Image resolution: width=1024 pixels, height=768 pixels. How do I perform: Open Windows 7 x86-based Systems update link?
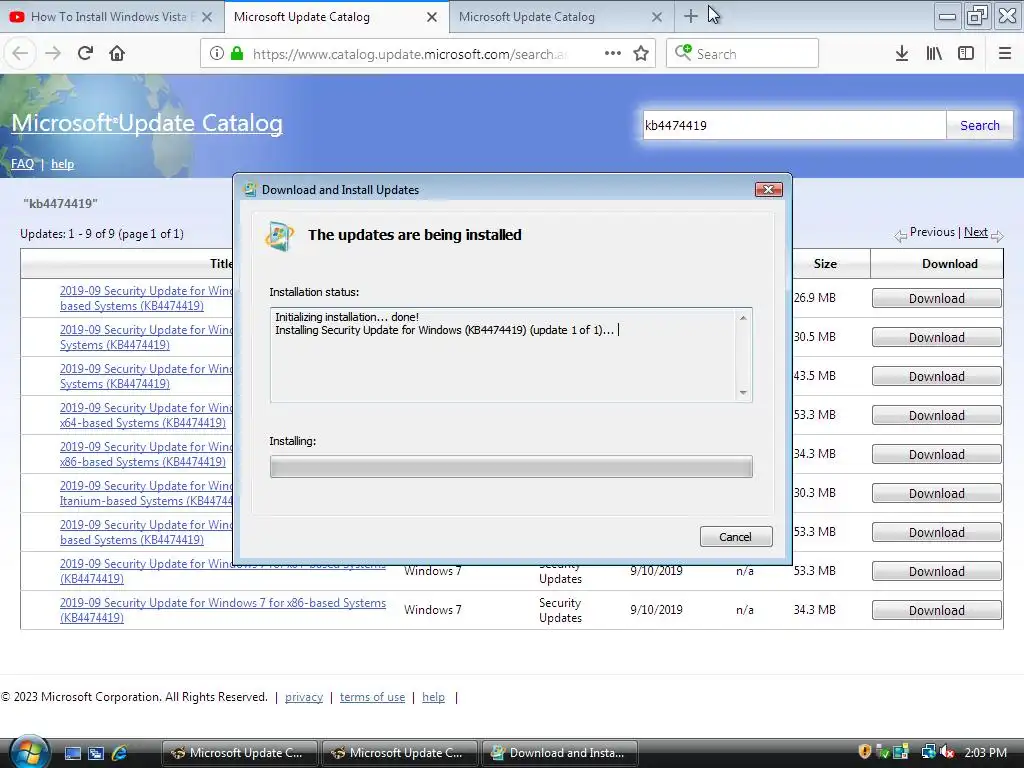tap(223, 610)
